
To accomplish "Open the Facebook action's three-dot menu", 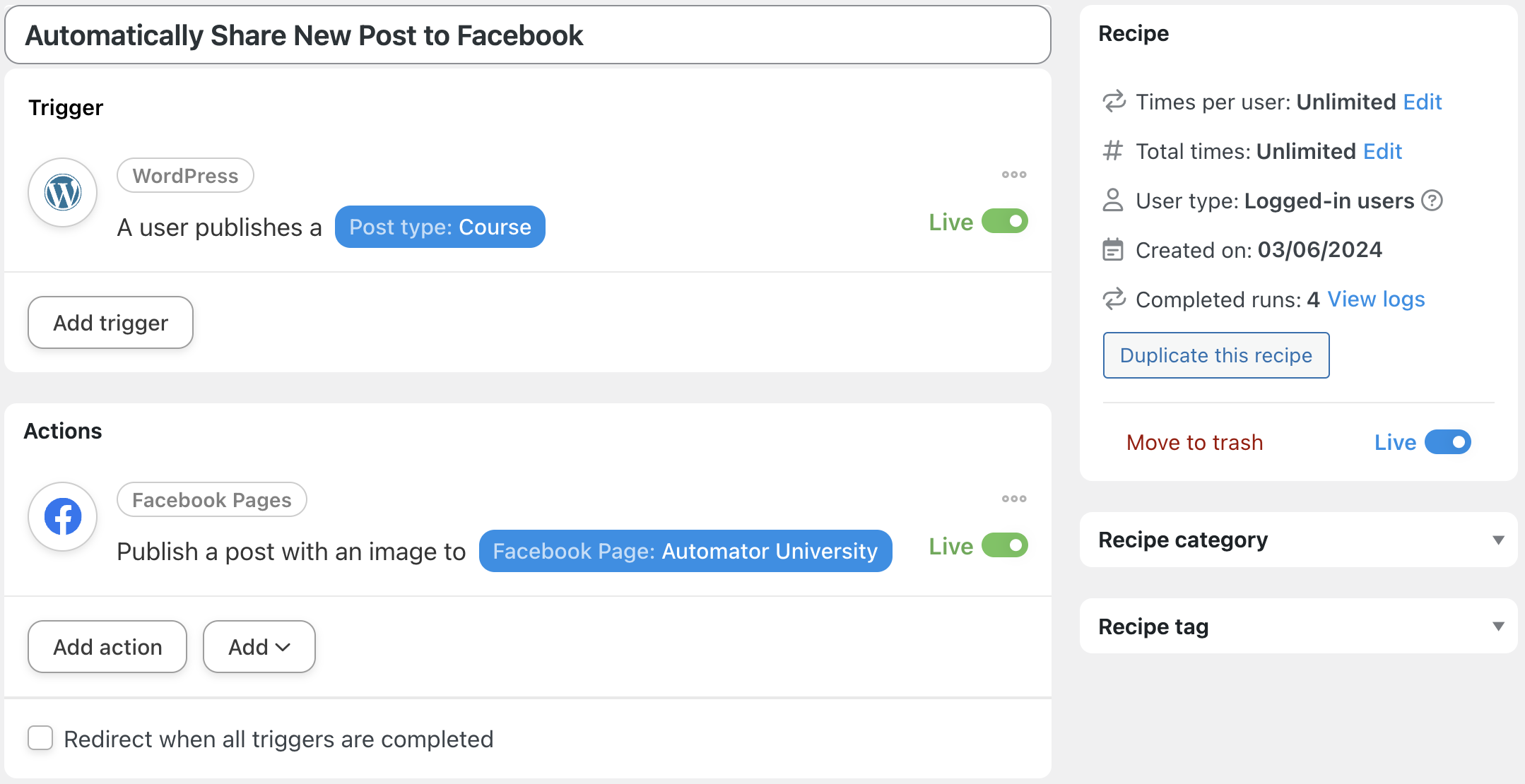I will tap(1013, 499).
